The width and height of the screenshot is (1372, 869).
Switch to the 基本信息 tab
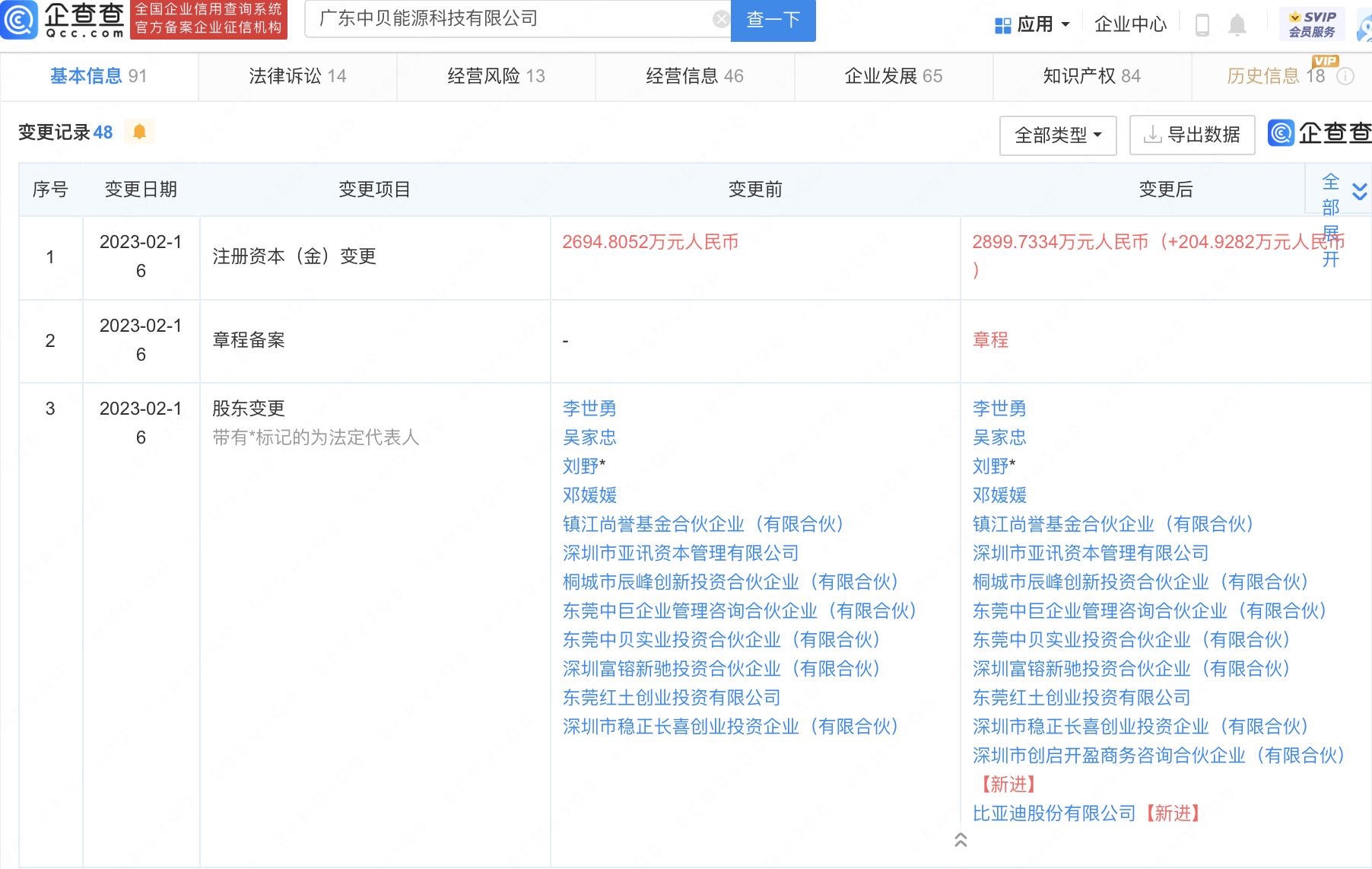[x=99, y=76]
